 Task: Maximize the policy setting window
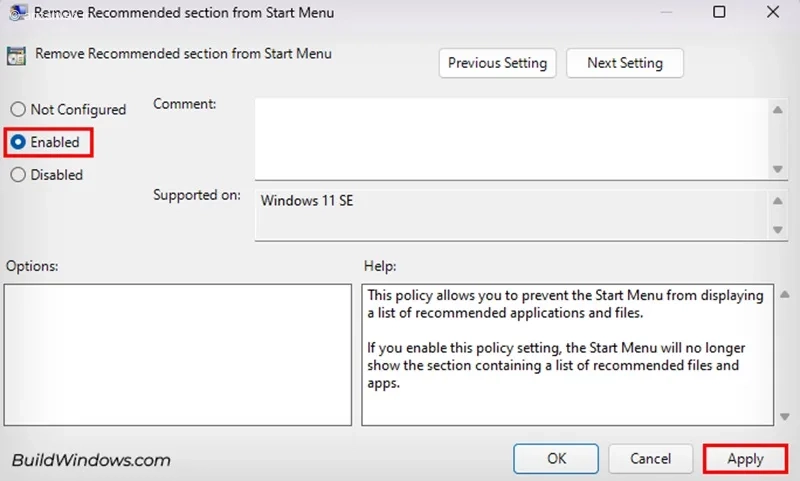(719, 13)
